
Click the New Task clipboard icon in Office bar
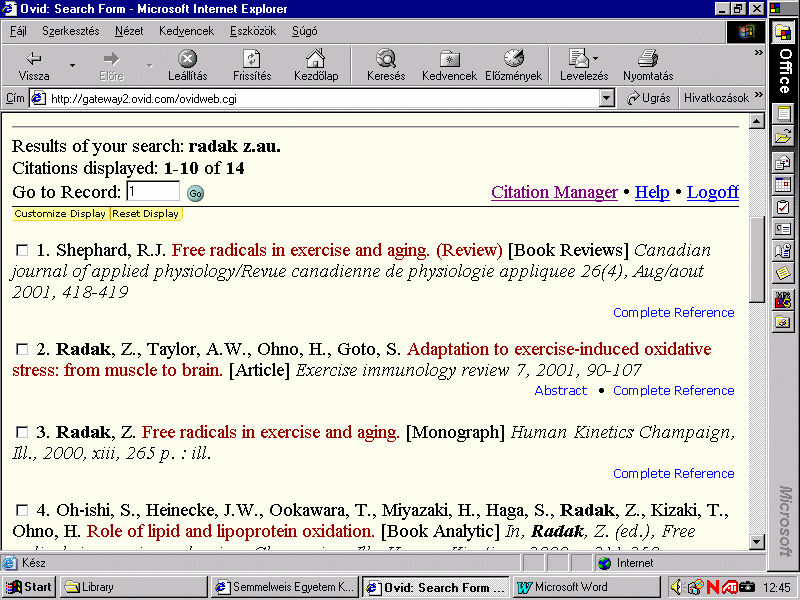[x=783, y=207]
